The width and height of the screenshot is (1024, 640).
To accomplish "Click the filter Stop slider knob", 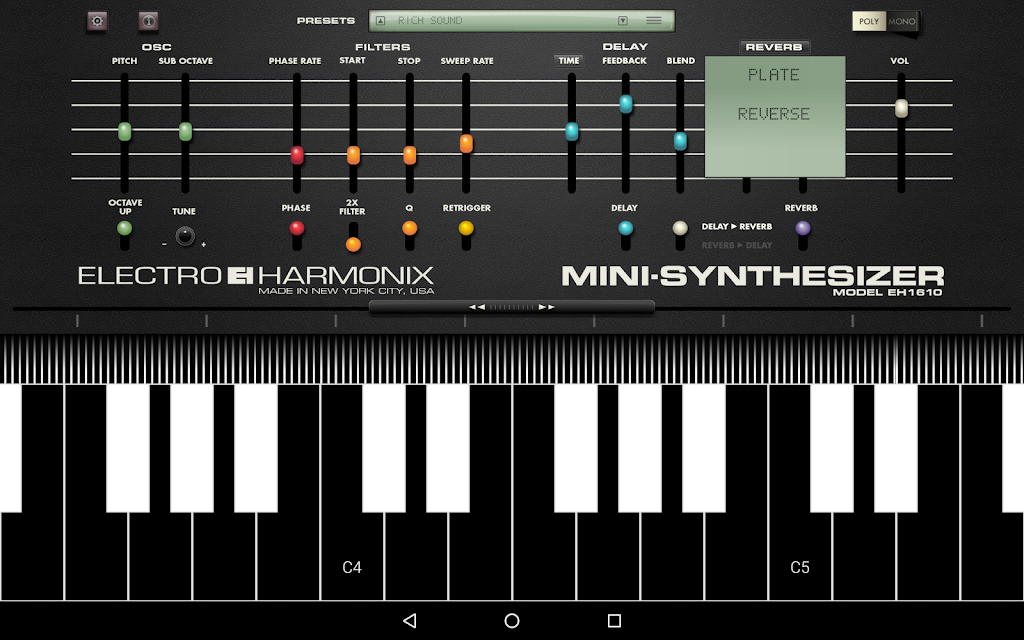I will tap(409, 155).
